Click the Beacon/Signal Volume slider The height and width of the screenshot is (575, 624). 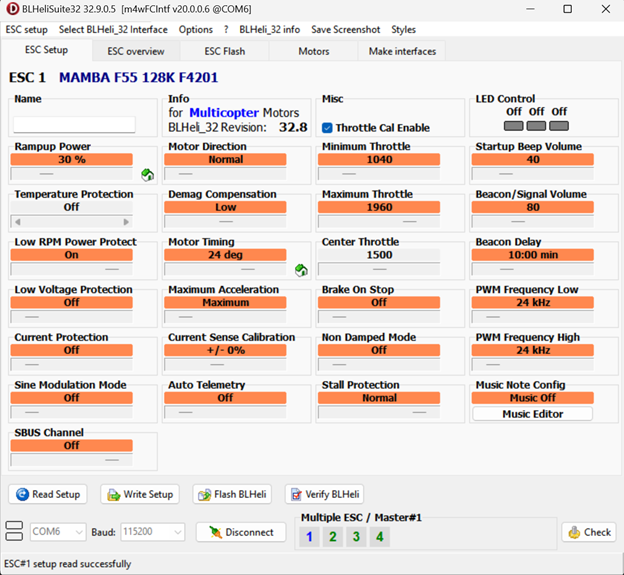[532, 222]
